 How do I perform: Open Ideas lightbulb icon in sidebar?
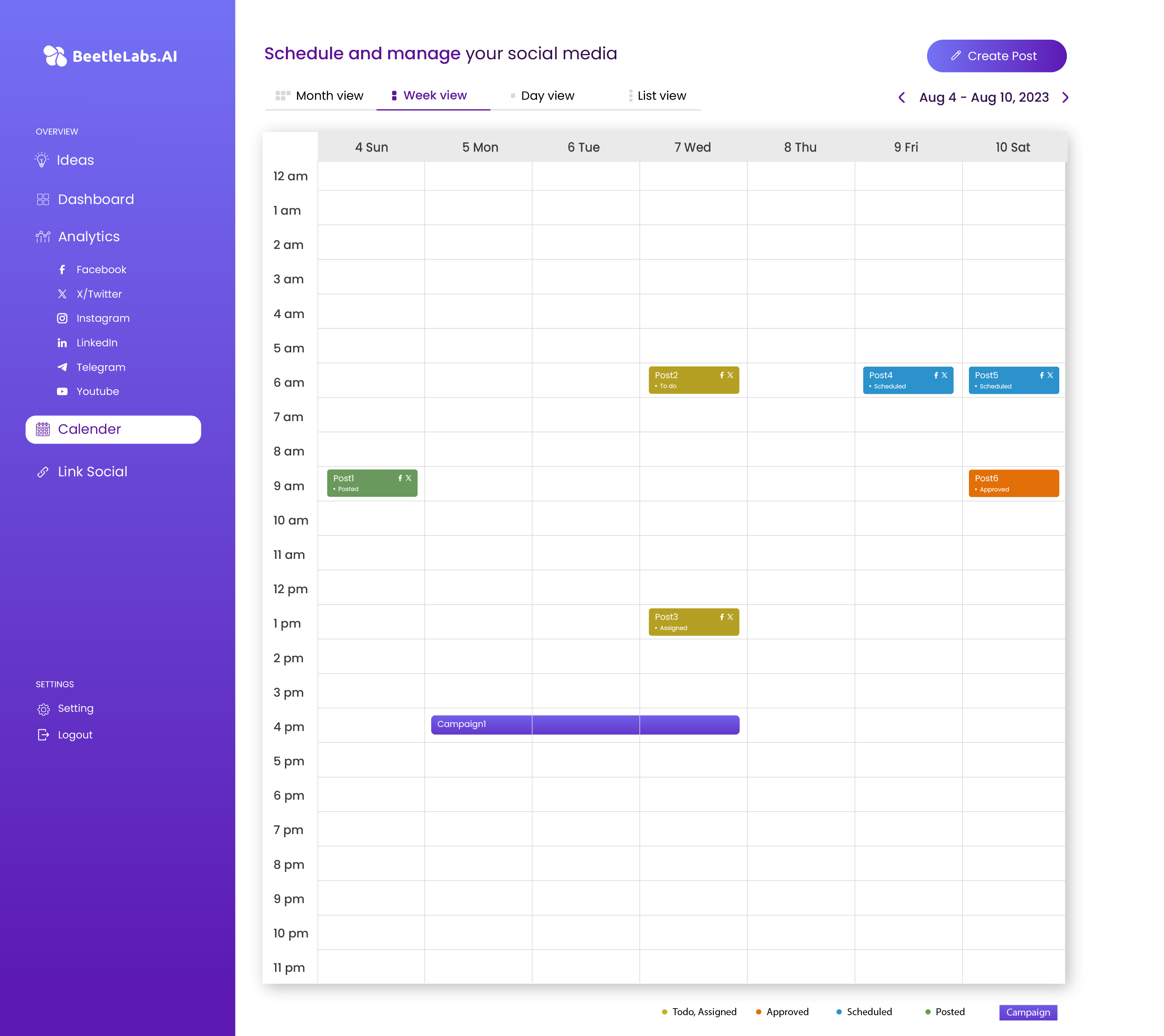point(42,160)
